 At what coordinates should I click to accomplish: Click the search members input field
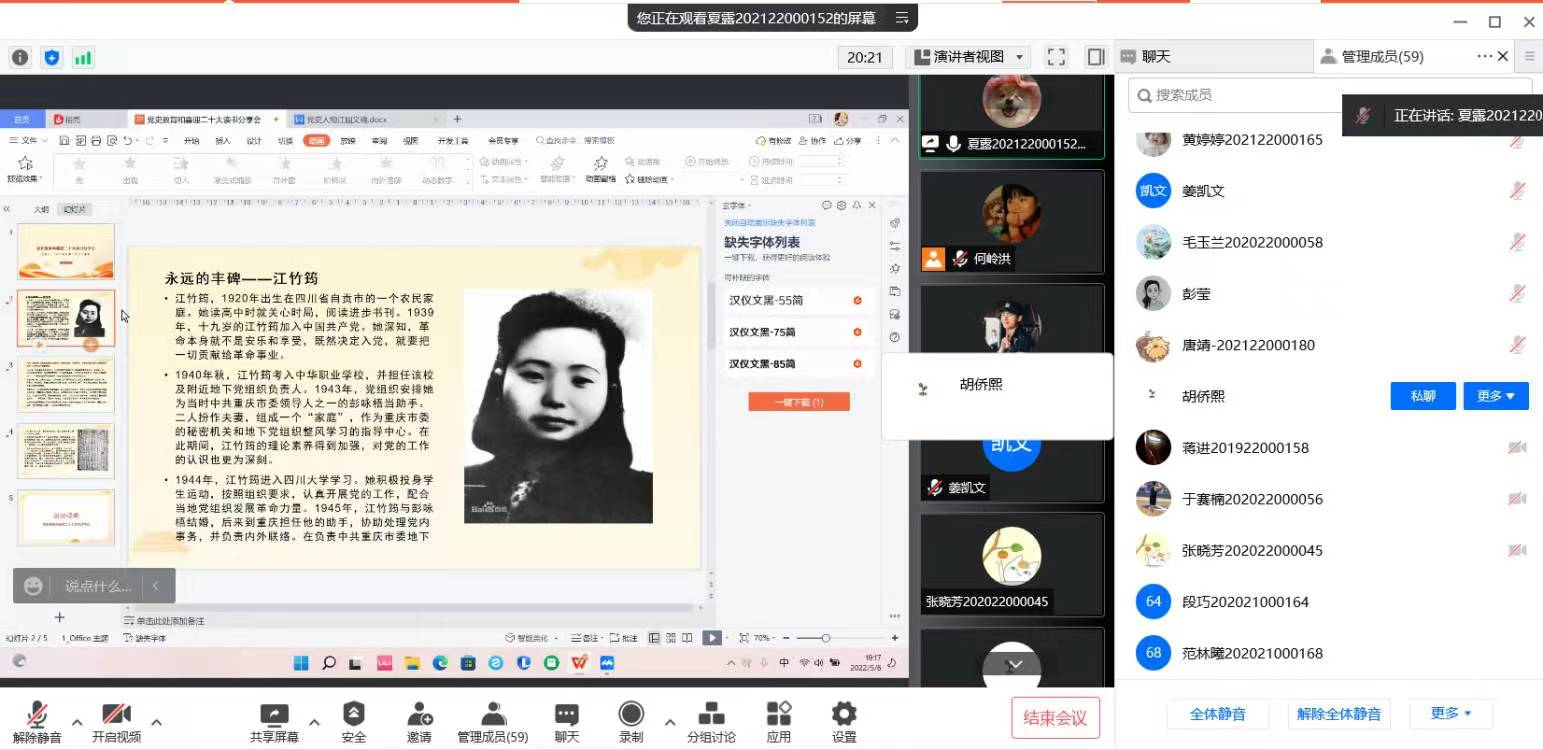pyautogui.click(x=1240, y=95)
